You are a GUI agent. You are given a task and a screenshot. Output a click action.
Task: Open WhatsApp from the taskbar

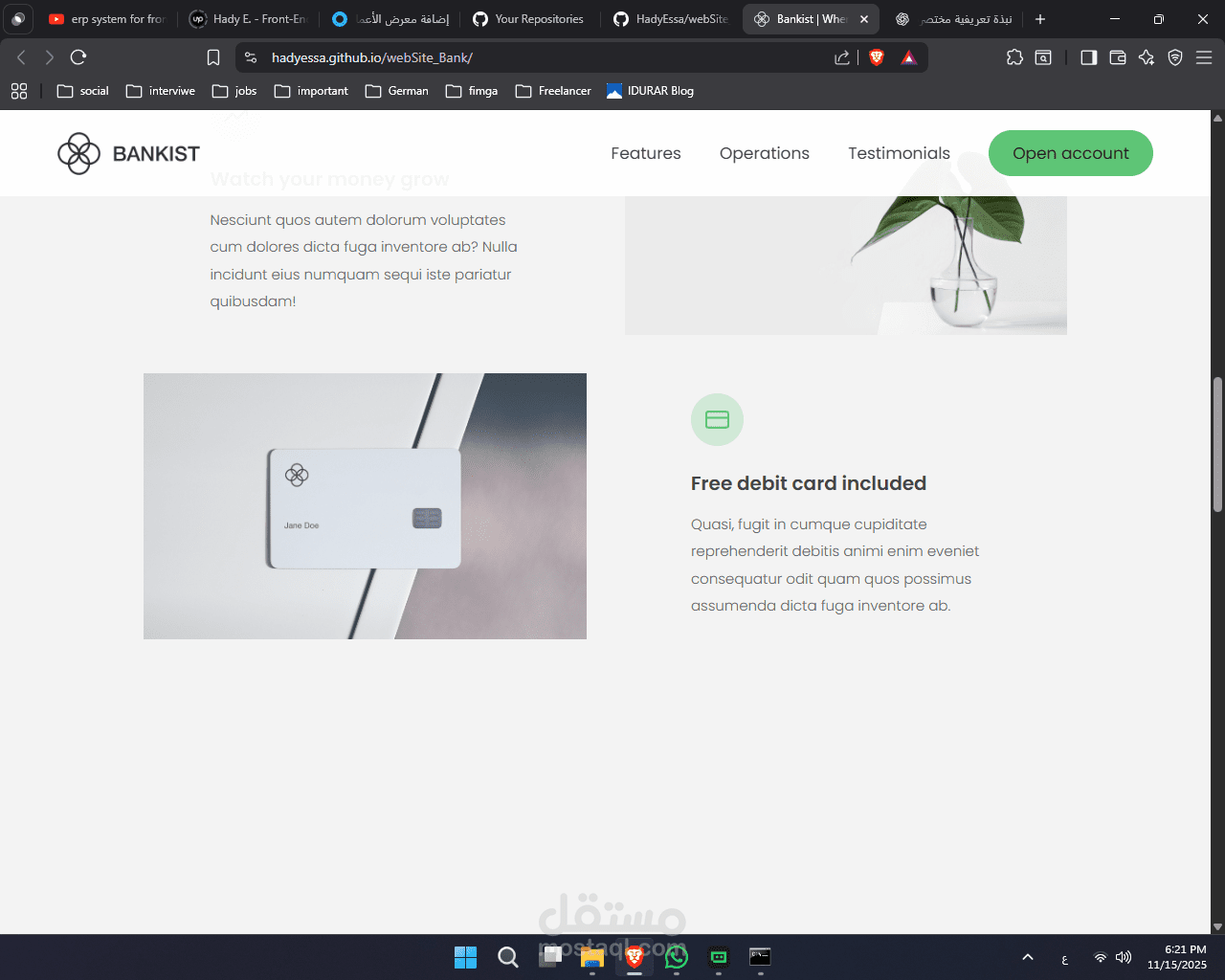click(677, 957)
